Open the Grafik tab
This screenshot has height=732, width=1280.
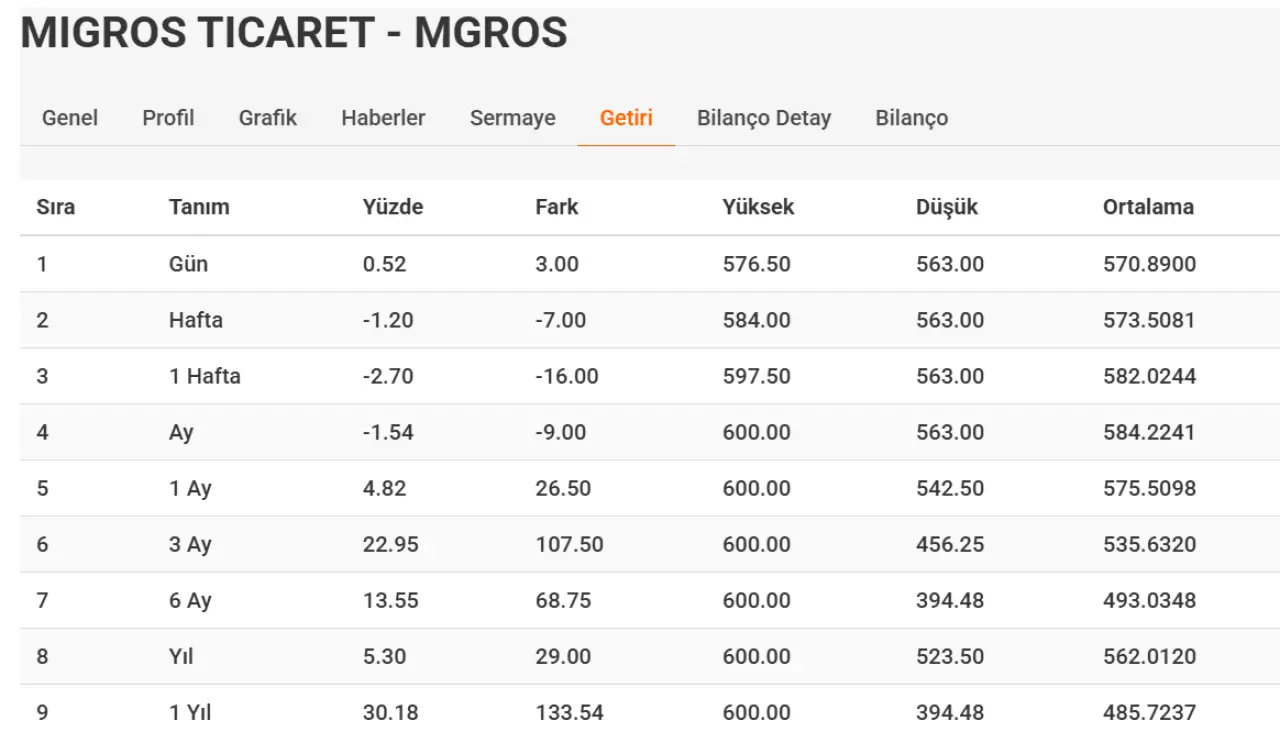(268, 118)
